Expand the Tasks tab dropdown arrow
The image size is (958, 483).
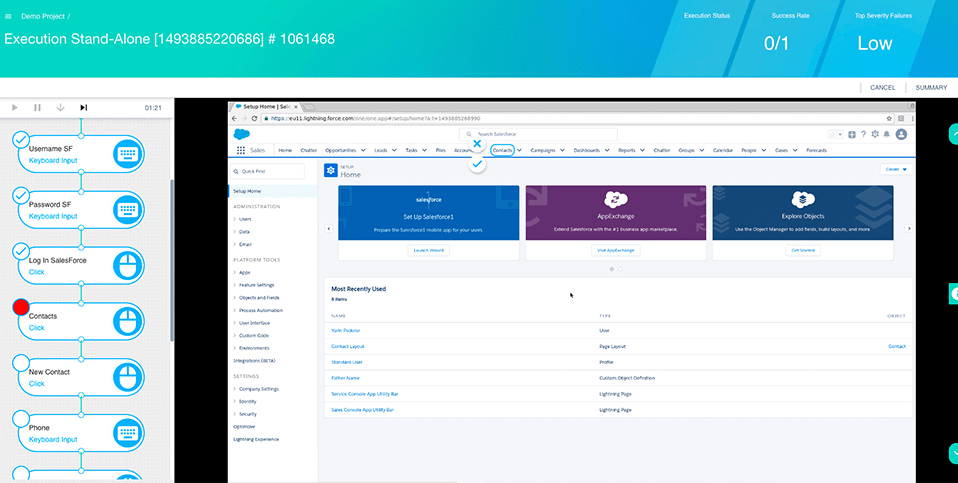click(x=424, y=150)
